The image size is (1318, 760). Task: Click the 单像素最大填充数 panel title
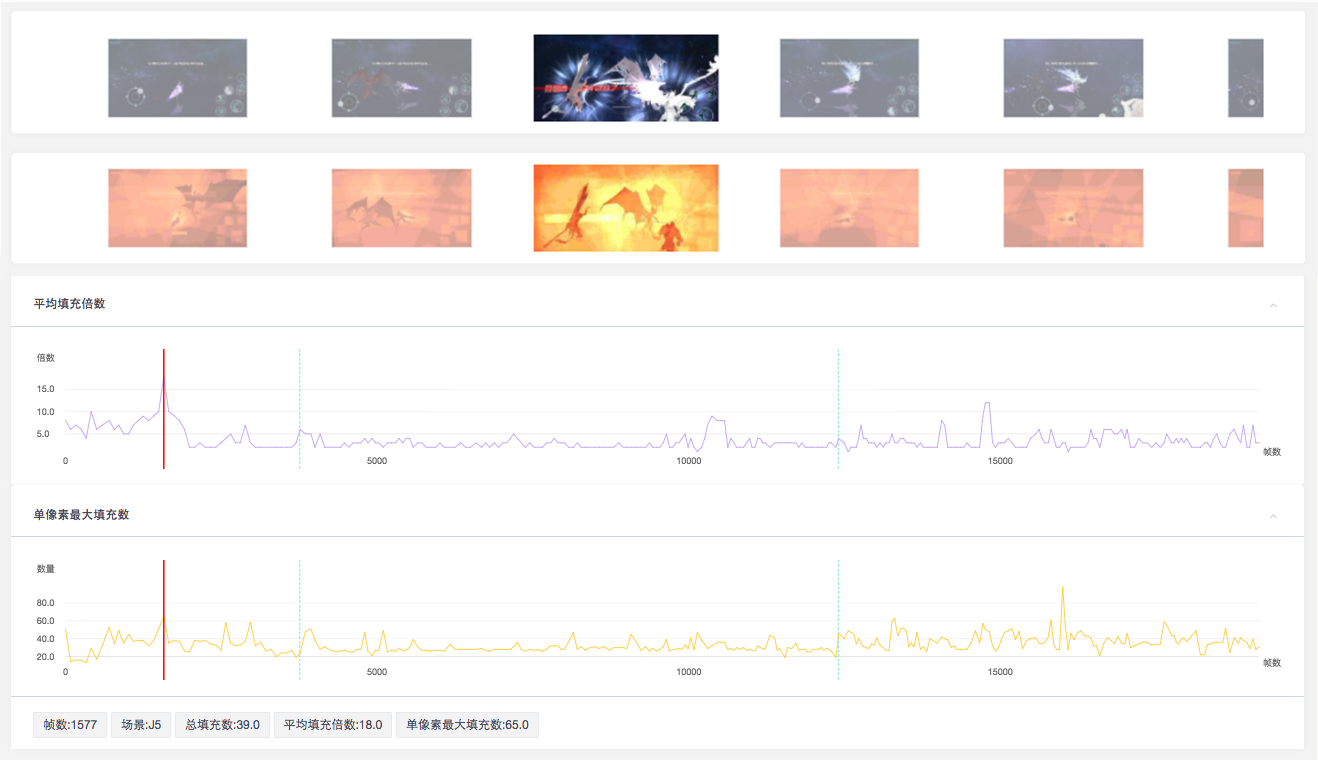pyautogui.click(x=82, y=514)
